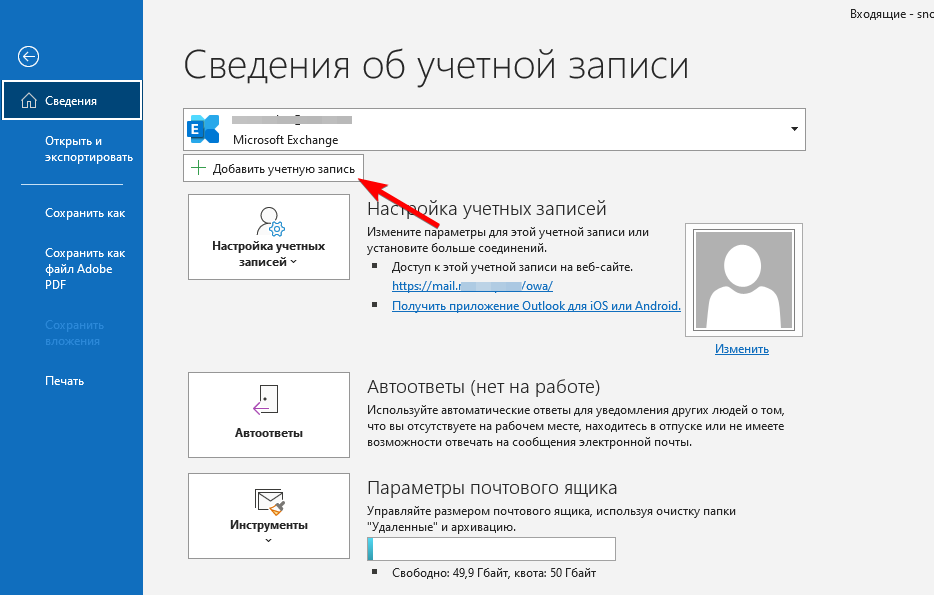Click the Инструменты envelope icon
934x595 pixels.
click(269, 501)
